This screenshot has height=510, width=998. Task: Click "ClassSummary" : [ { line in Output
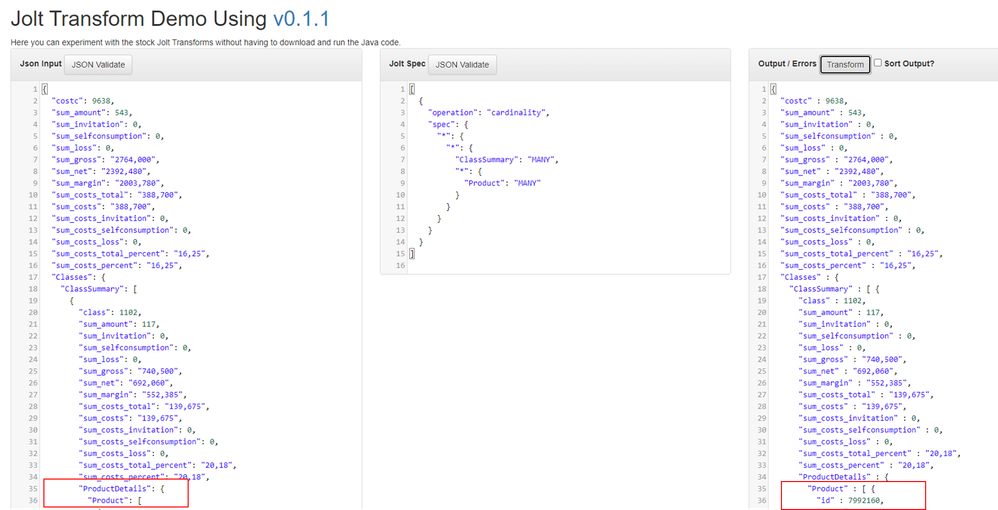point(835,289)
